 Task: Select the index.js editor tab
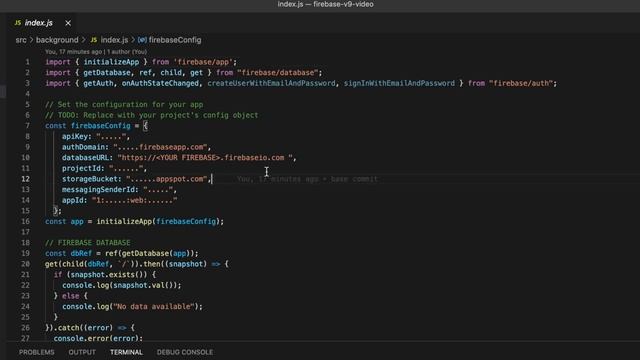38,23
